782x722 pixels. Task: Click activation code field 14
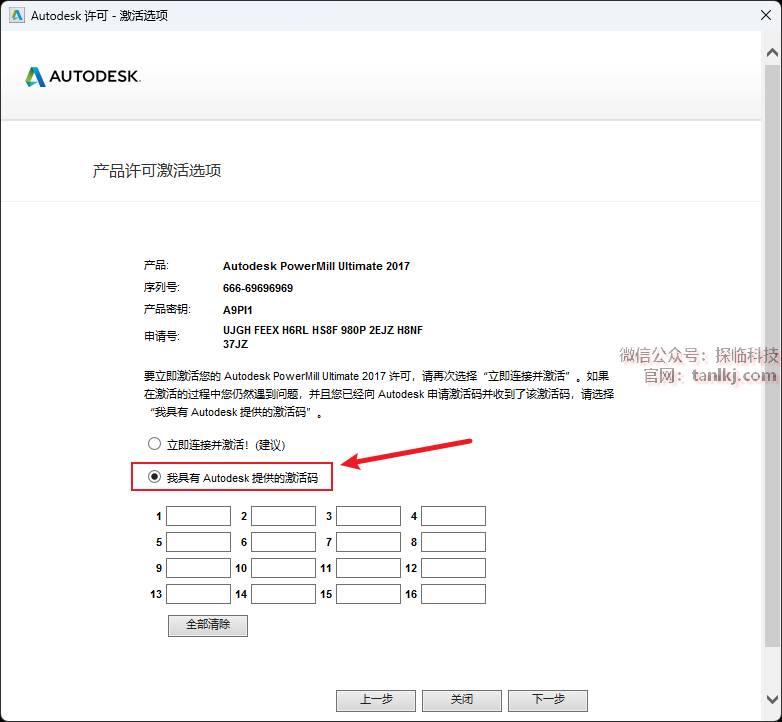(283, 594)
